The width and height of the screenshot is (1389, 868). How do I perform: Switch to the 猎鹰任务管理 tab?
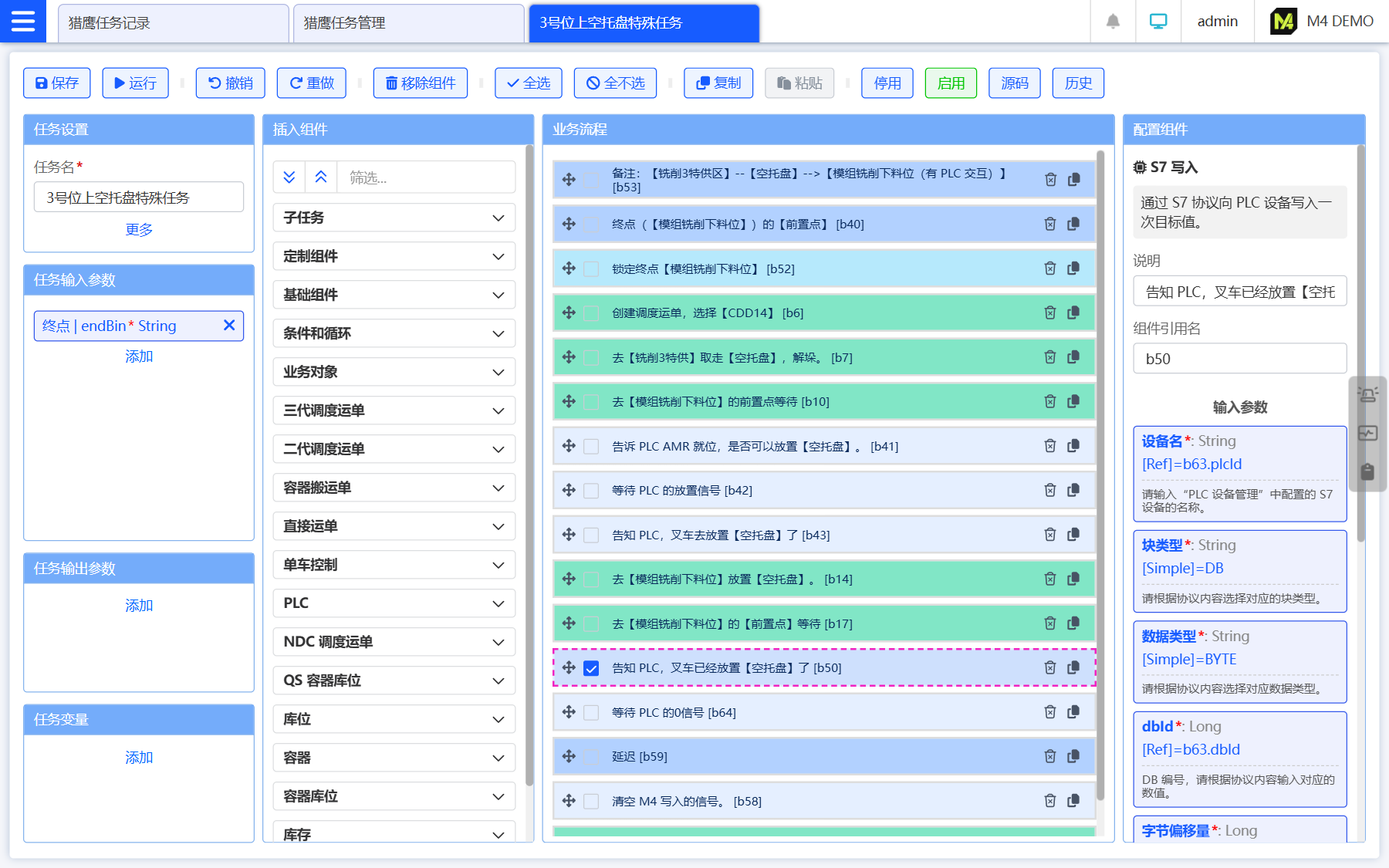click(408, 23)
